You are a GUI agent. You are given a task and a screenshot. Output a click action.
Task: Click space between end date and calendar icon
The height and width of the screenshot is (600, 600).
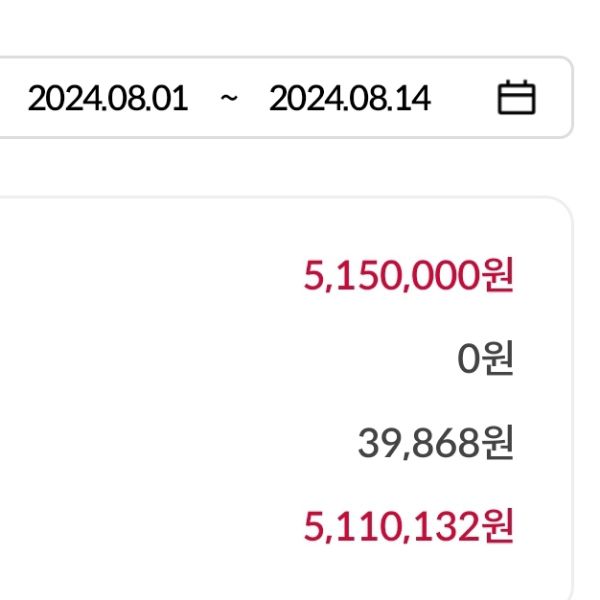[465, 99]
